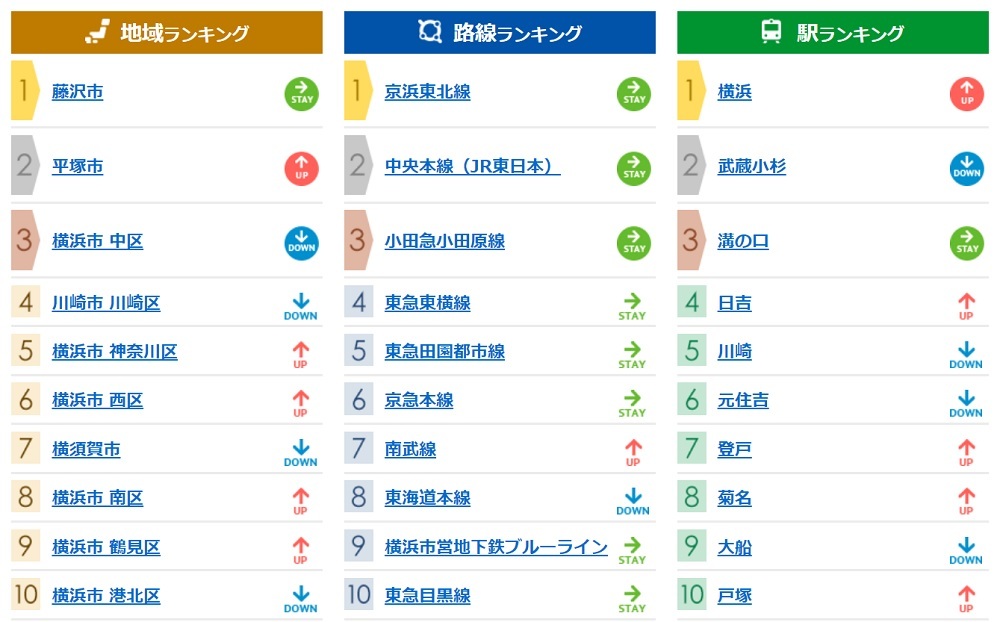The height and width of the screenshot is (622, 1000).
Task: Click the route icon in 路線ランキング header
Action: [x=430, y=31]
